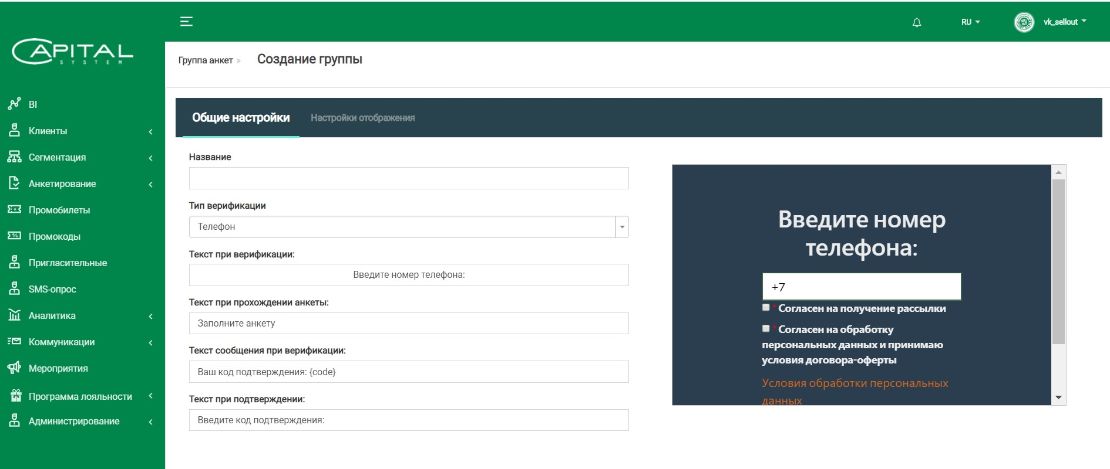
Task: Click the preview panel scrollbar thumb
Action: tap(1058, 261)
